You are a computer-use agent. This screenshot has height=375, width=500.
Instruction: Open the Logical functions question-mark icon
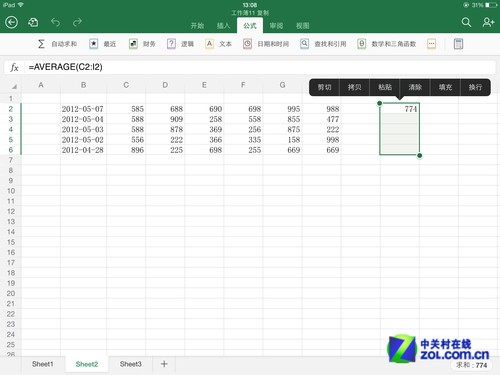pyautogui.click(x=171, y=44)
